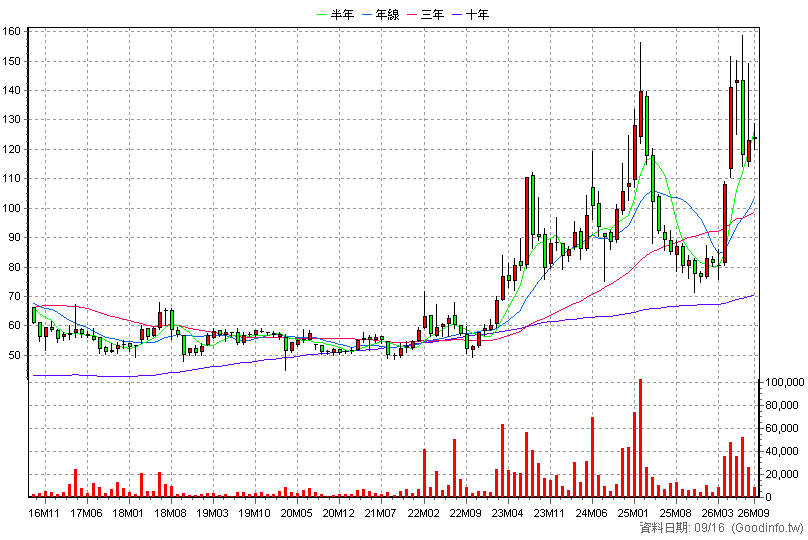The height and width of the screenshot is (540, 808).
Task: Click the 70 price axis label
Action: click(x=14, y=296)
